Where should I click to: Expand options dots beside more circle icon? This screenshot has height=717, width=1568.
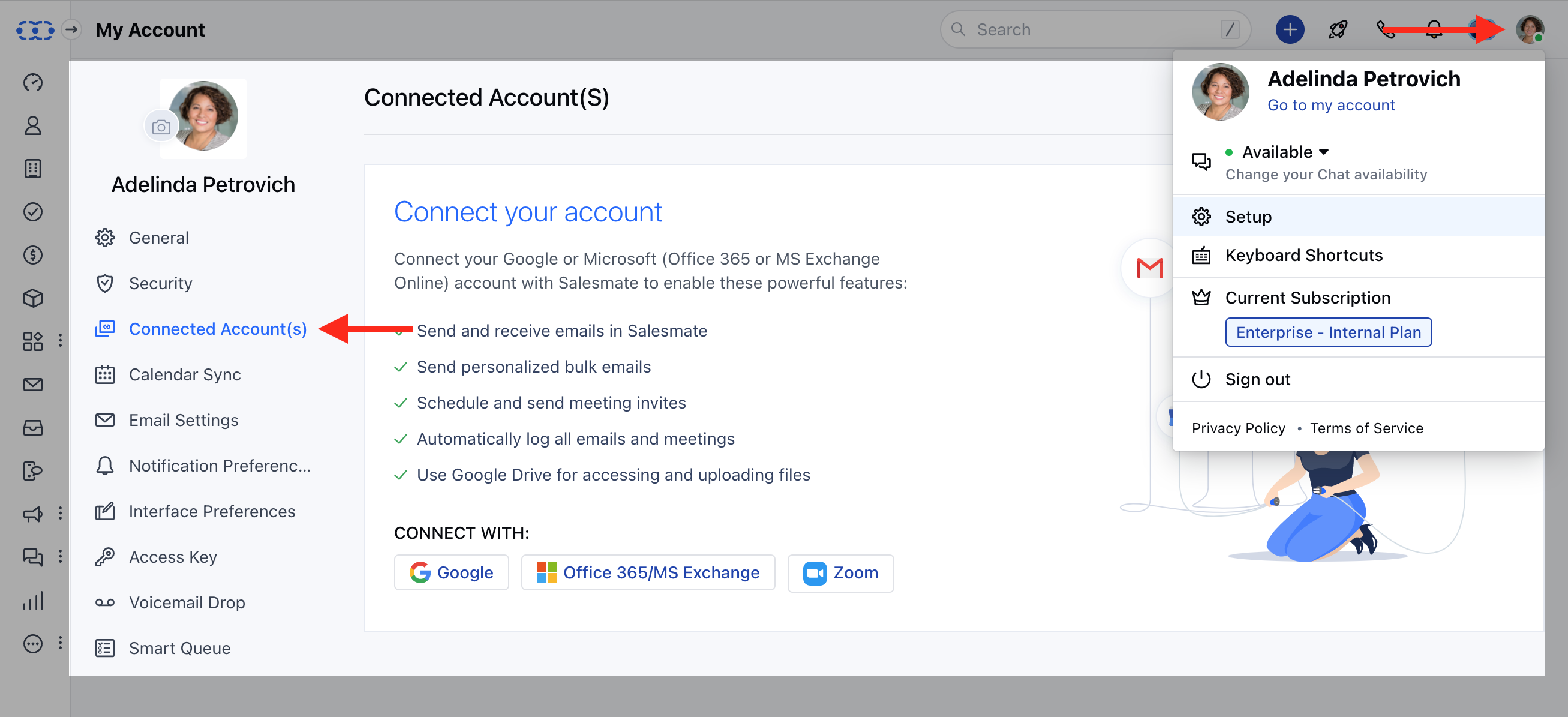[x=60, y=643]
